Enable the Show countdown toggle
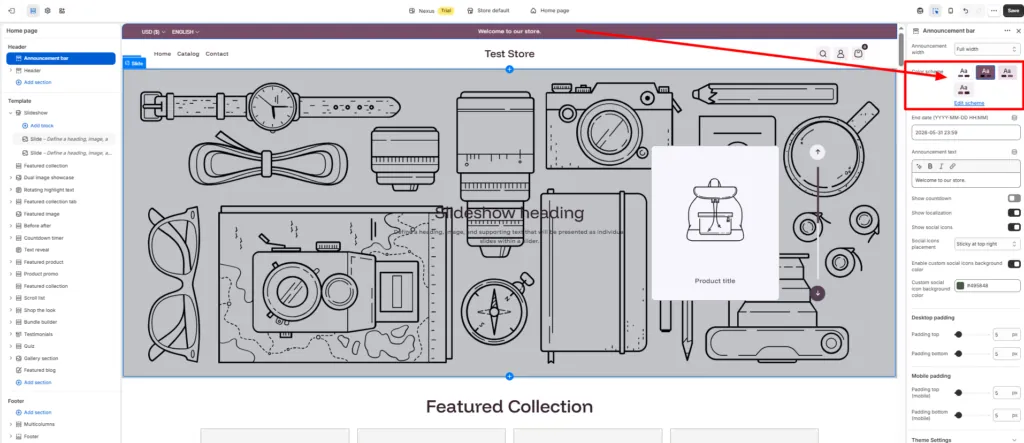The image size is (1024, 443). pos(1014,198)
